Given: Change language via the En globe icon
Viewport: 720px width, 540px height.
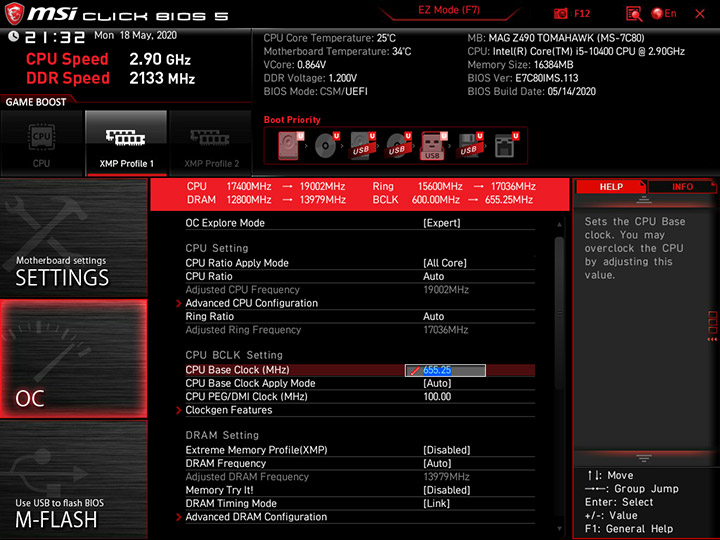Looking at the screenshot, I should click(x=664, y=14).
